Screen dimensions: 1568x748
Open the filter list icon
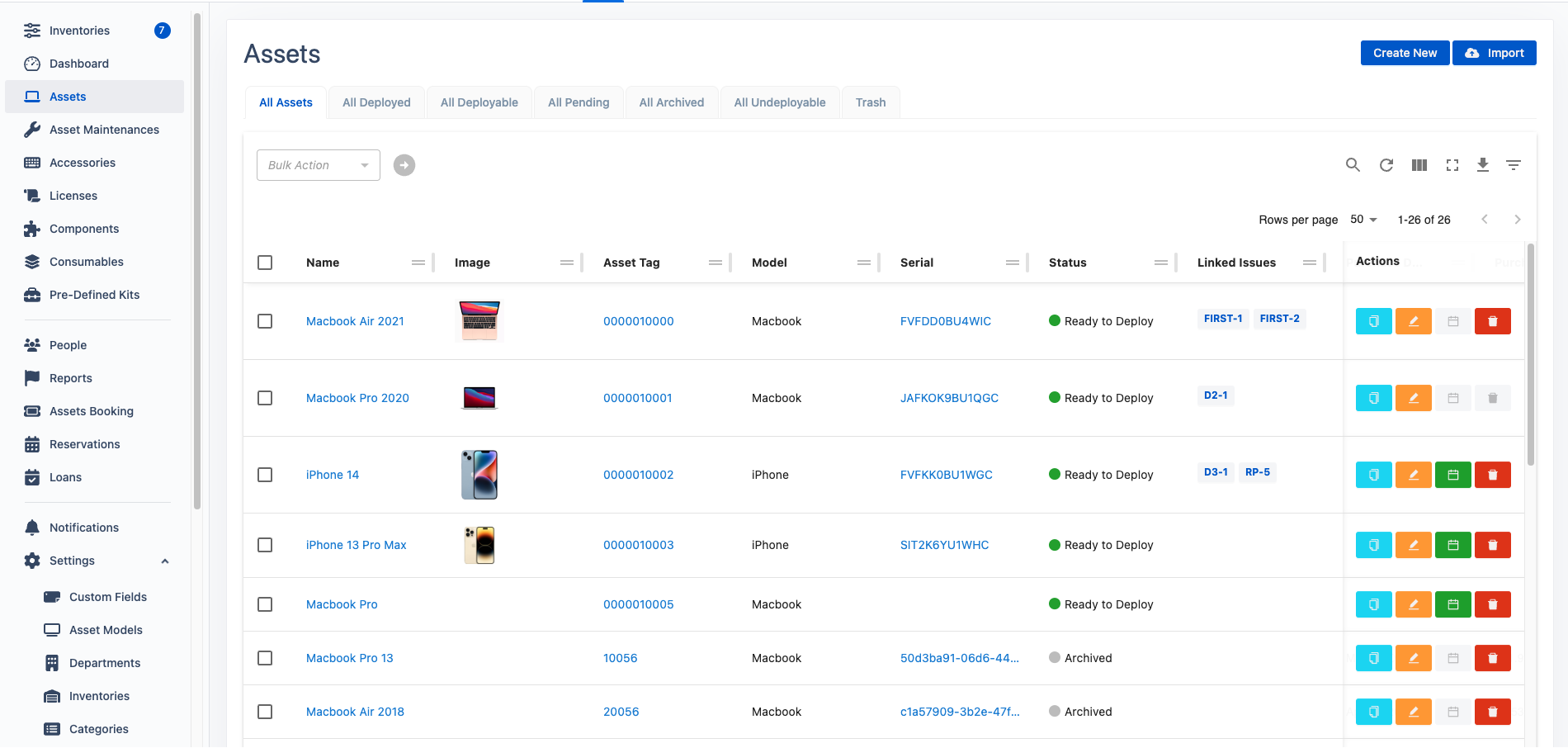tap(1514, 165)
